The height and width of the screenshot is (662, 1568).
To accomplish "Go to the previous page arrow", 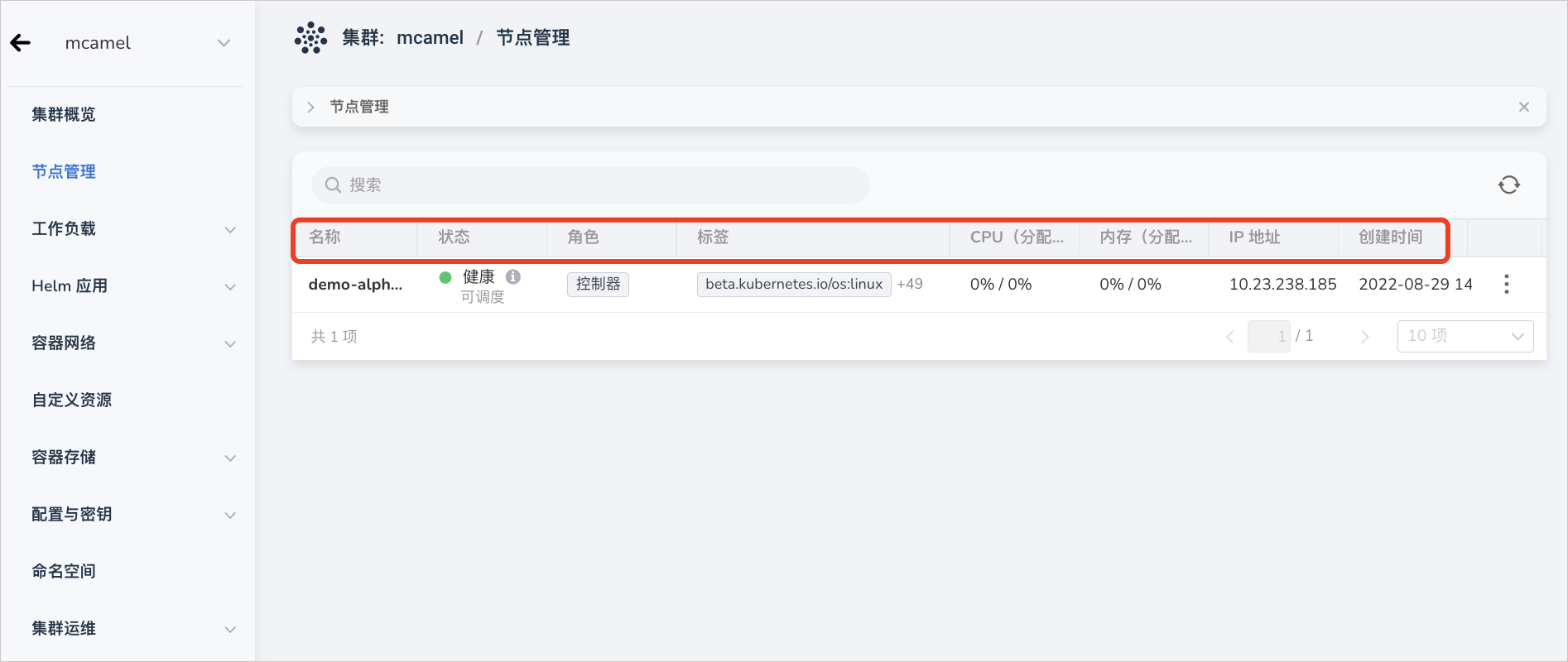I will (x=1230, y=336).
